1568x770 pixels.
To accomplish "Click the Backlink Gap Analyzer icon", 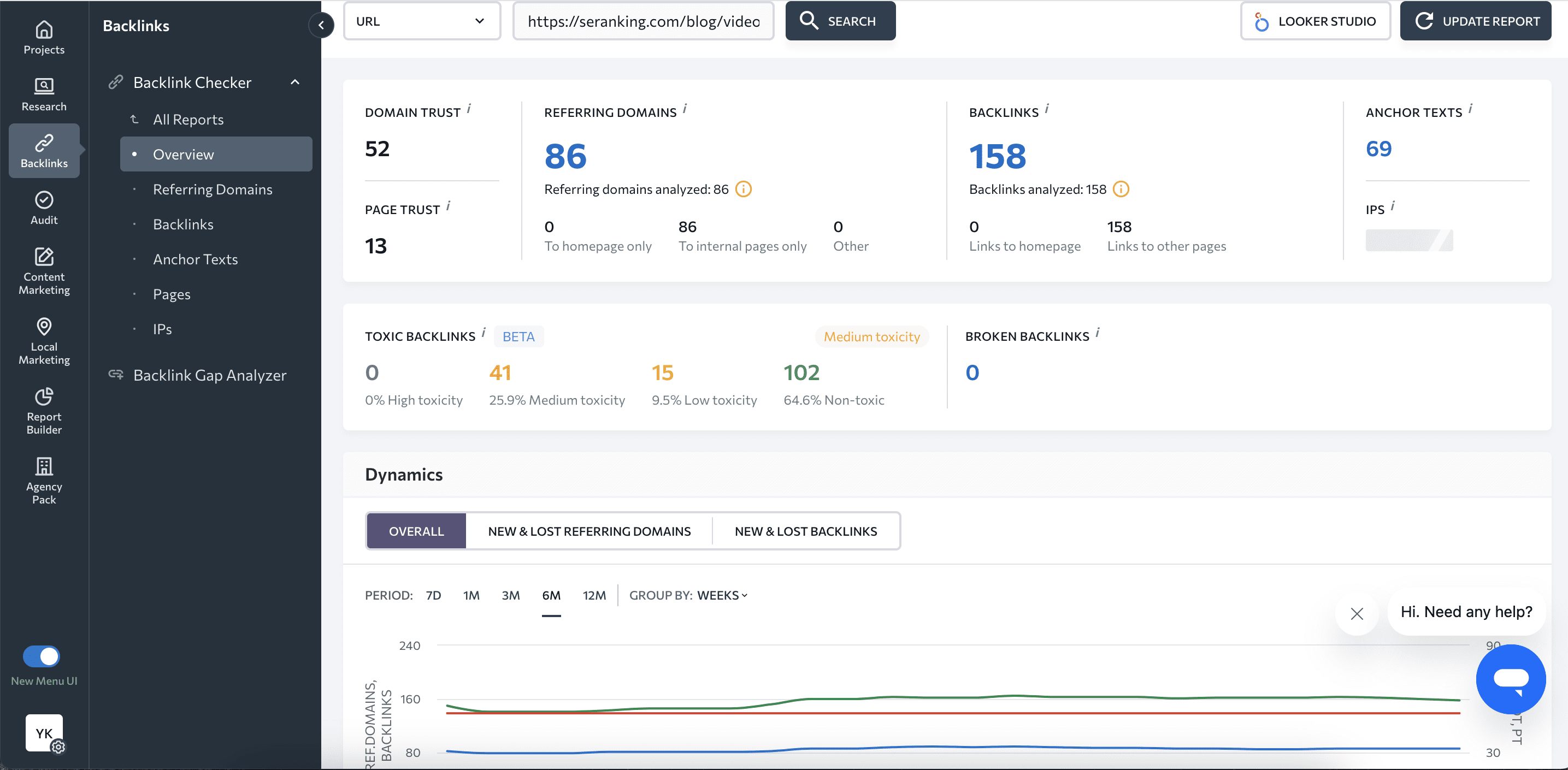I will click(116, 375).
